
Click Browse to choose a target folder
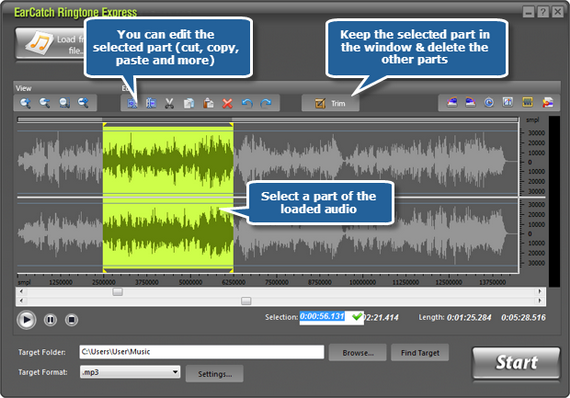[x=358, y=353]
